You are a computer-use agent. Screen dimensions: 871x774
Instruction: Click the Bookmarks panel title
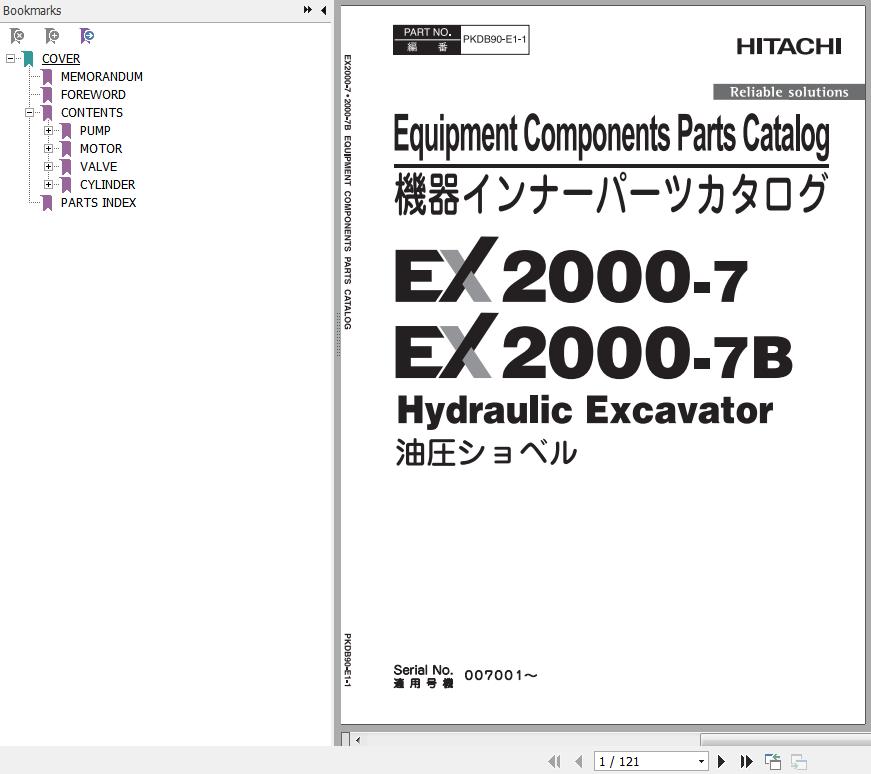pos(32,10)
